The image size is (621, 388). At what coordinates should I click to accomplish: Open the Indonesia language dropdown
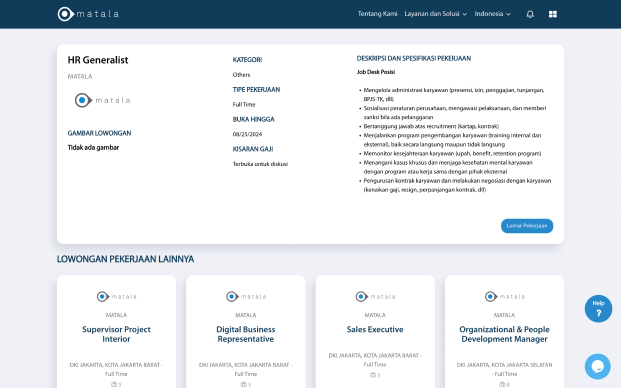coord(493,14)
